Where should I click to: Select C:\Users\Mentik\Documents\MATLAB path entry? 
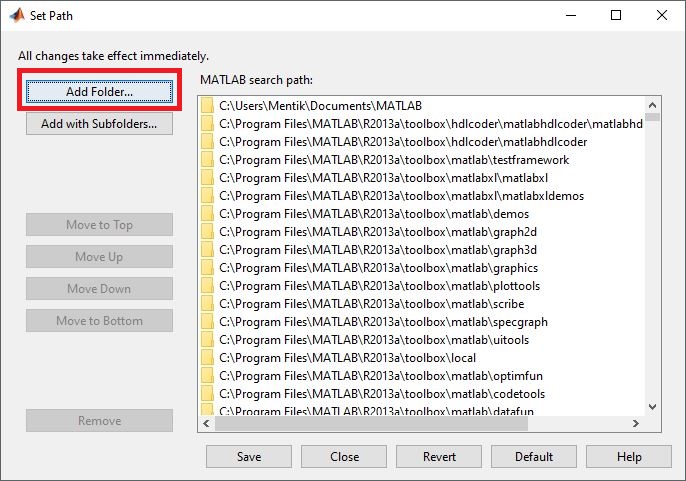[422, 105]
